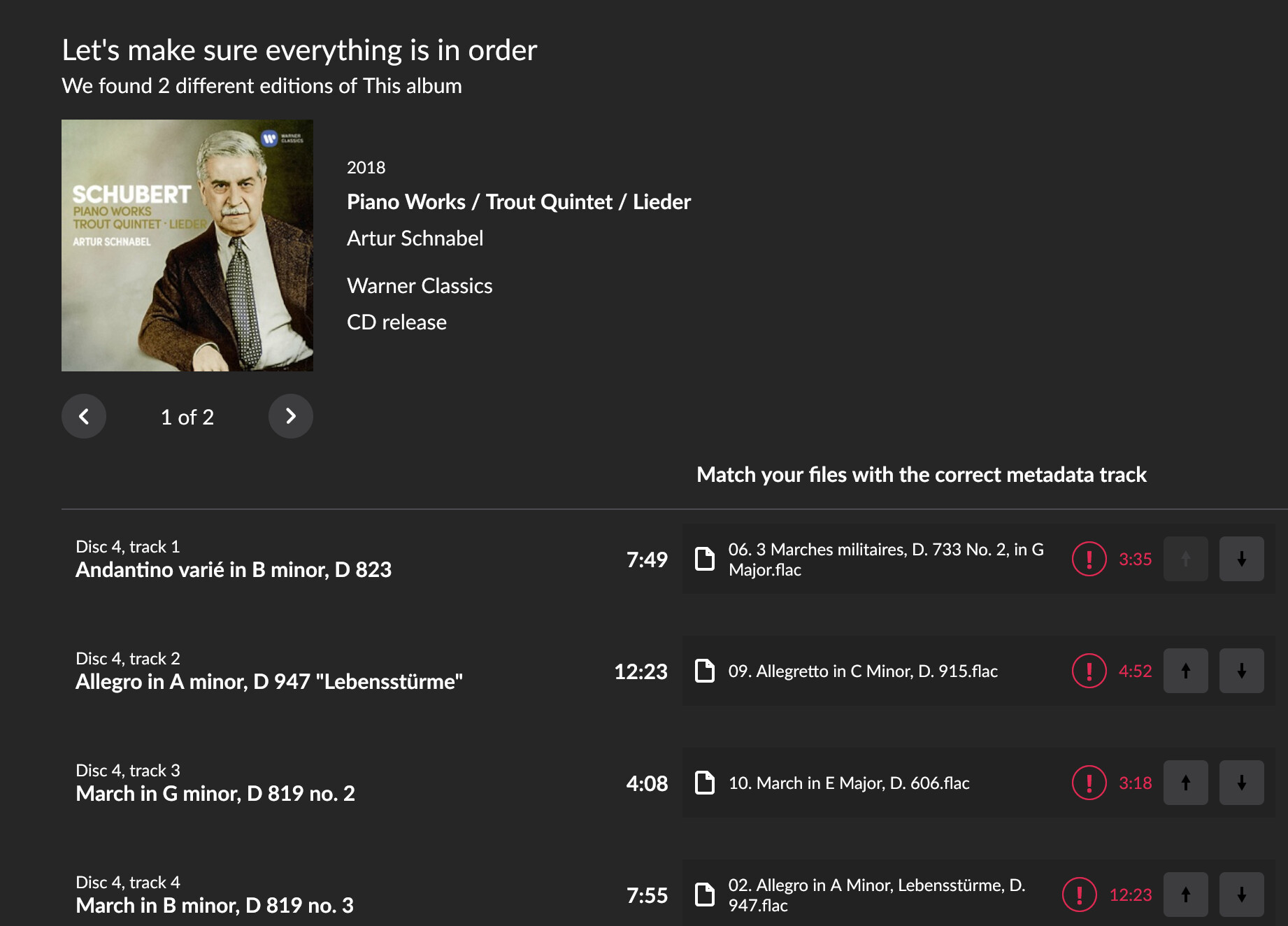This screenshot has width=1288, height=926.
Task: Click the warning icon beside 12:23 file duration
Action: (x=1079, y=895)
